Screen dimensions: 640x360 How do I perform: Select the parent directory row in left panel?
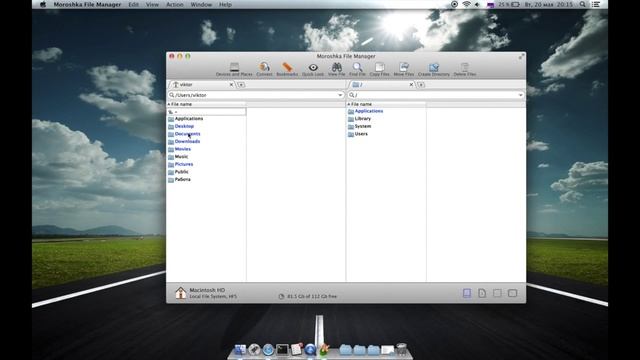(x=207, y=112)
